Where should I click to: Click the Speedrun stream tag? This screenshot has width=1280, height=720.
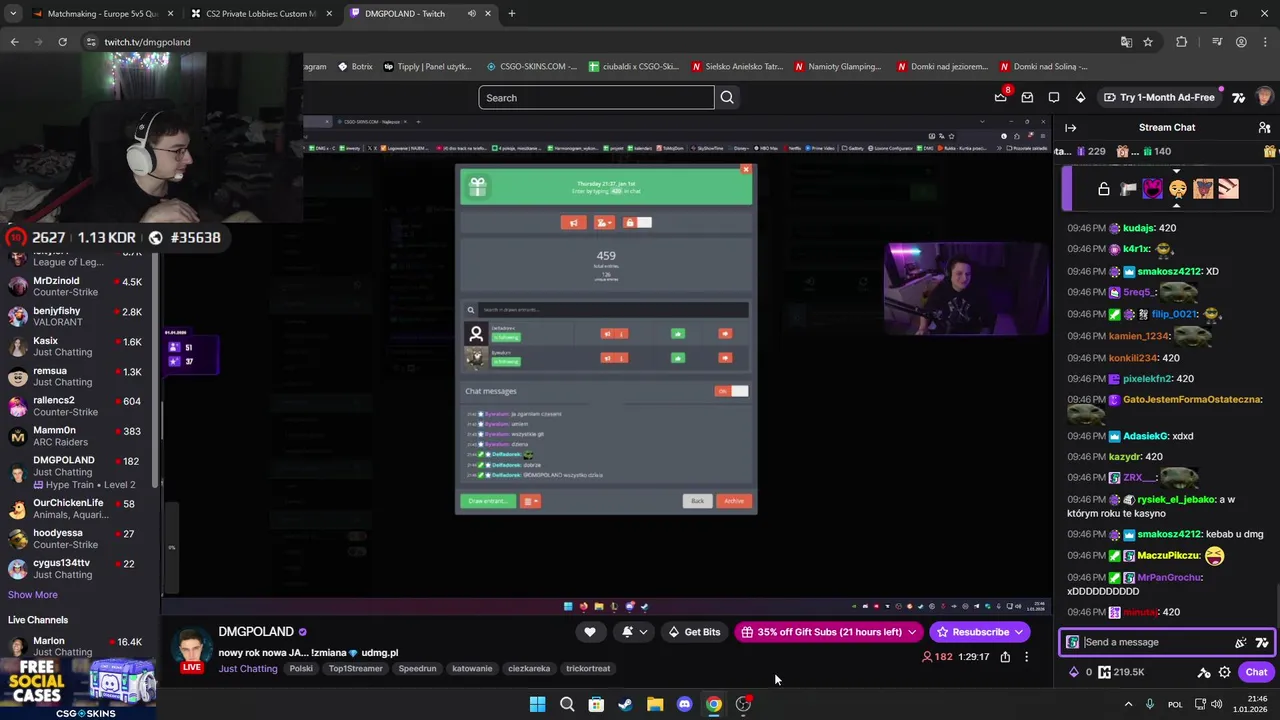click(417, 669)
